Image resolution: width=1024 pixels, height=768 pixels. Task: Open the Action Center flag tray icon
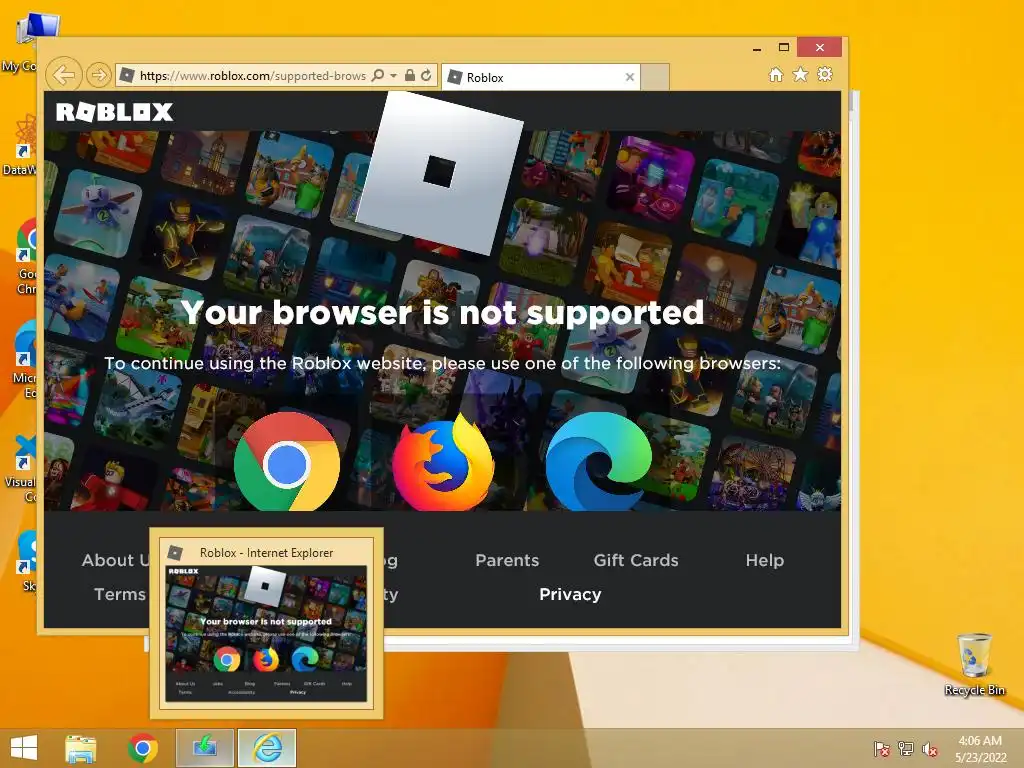click(881, 749)
